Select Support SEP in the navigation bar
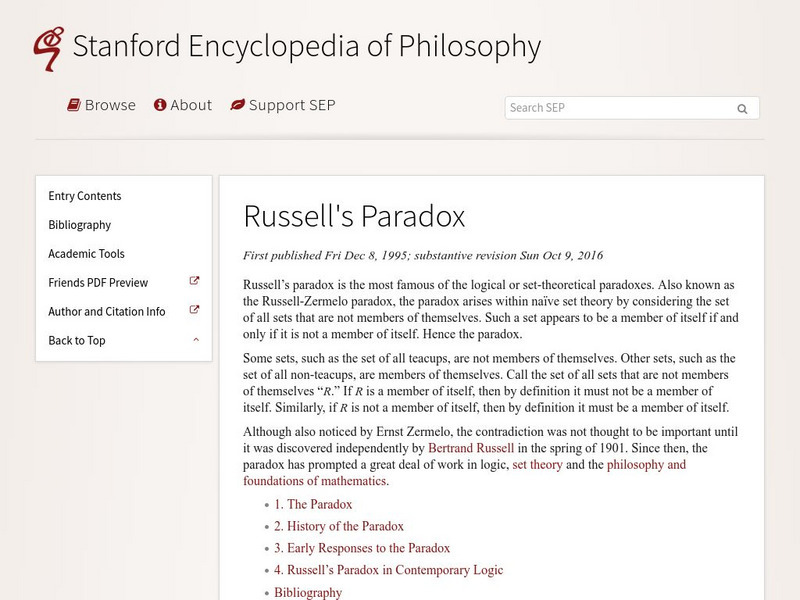The width and height of the screenshot is (800, 600). (291, 105)
